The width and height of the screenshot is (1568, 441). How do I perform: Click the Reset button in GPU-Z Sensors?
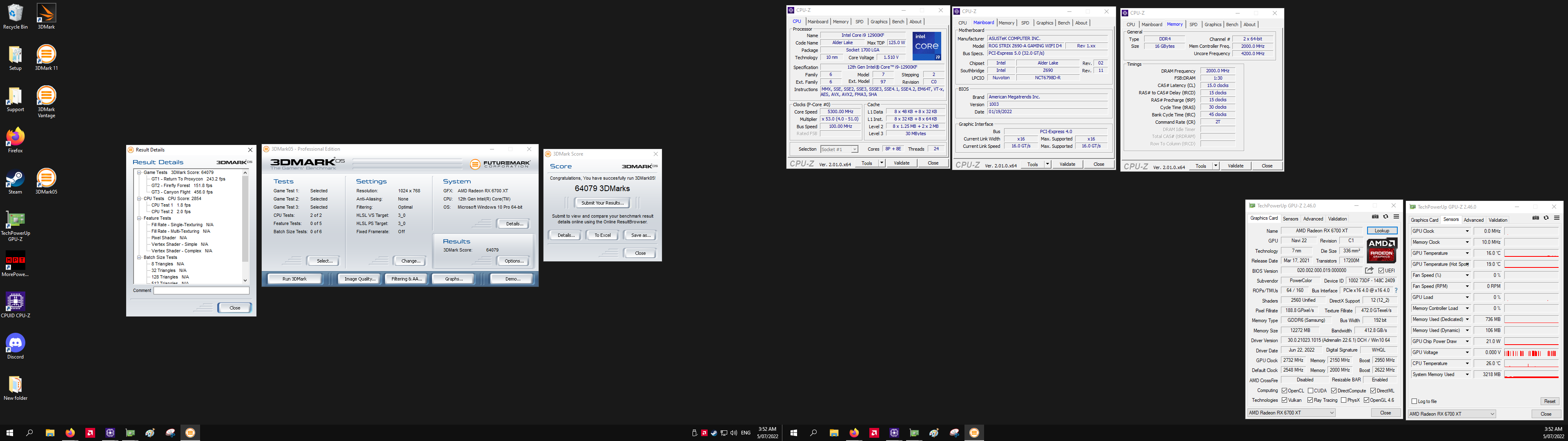pos(1549,401)
